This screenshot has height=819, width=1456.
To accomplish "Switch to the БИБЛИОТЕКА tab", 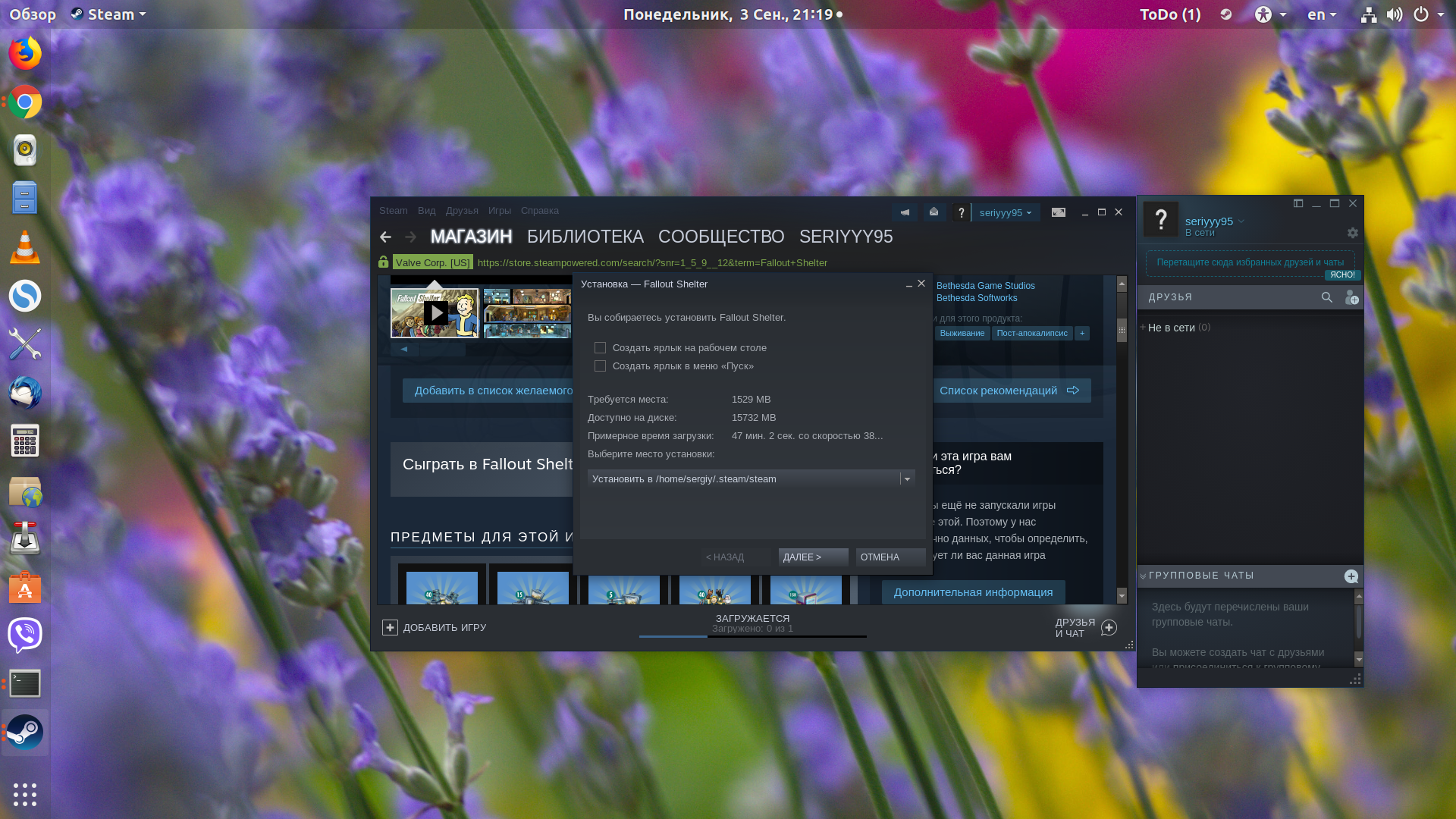I will tap(585, 237).
